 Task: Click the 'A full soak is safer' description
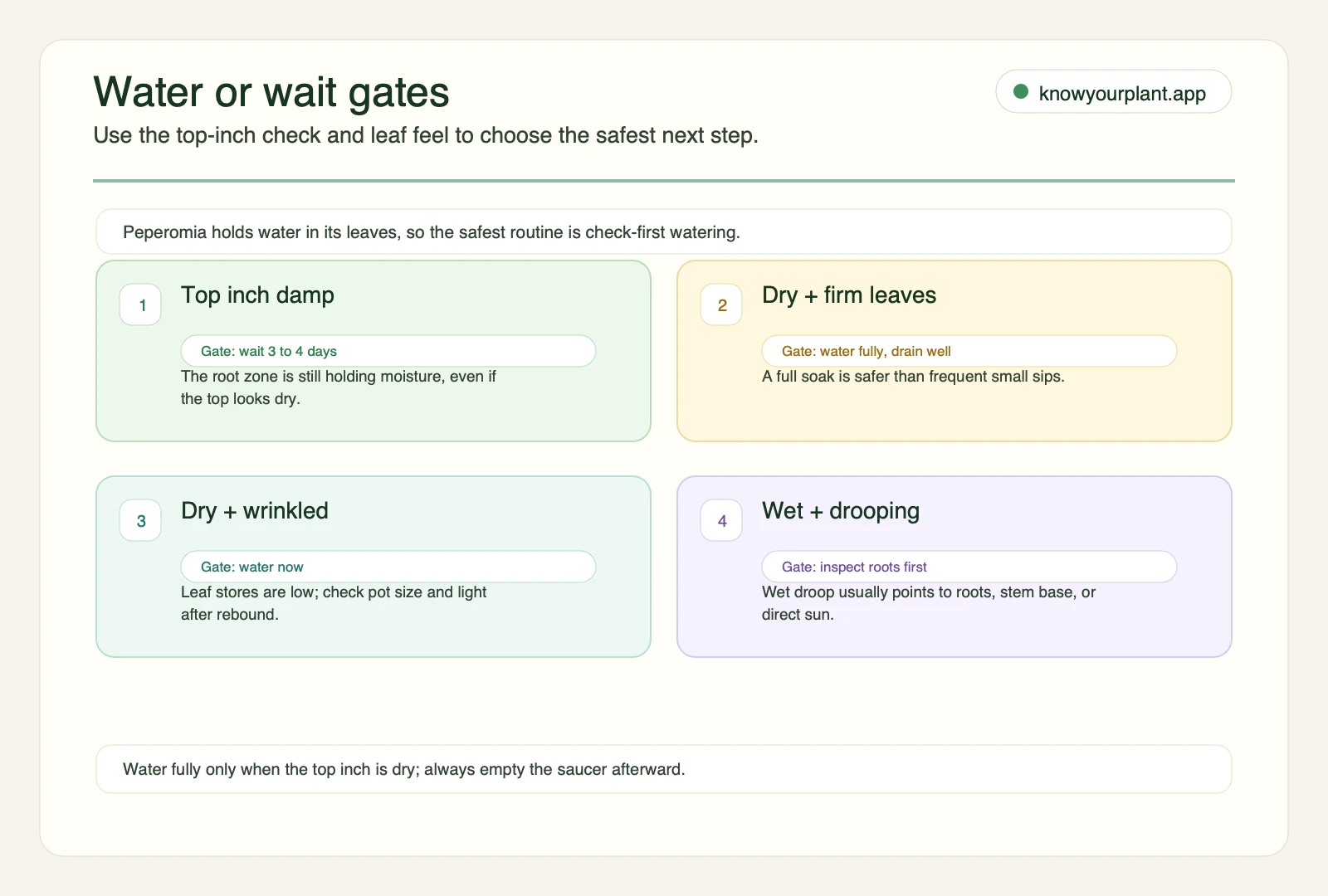point(913,377)
